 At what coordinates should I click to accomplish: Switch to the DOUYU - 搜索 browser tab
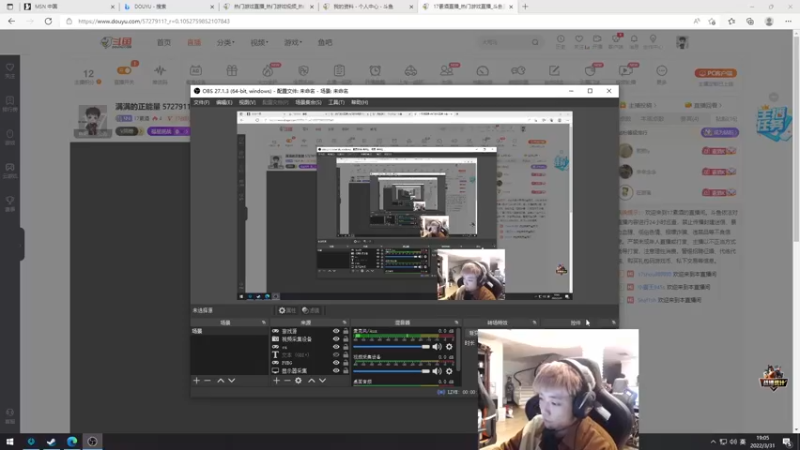click(168, 7)
